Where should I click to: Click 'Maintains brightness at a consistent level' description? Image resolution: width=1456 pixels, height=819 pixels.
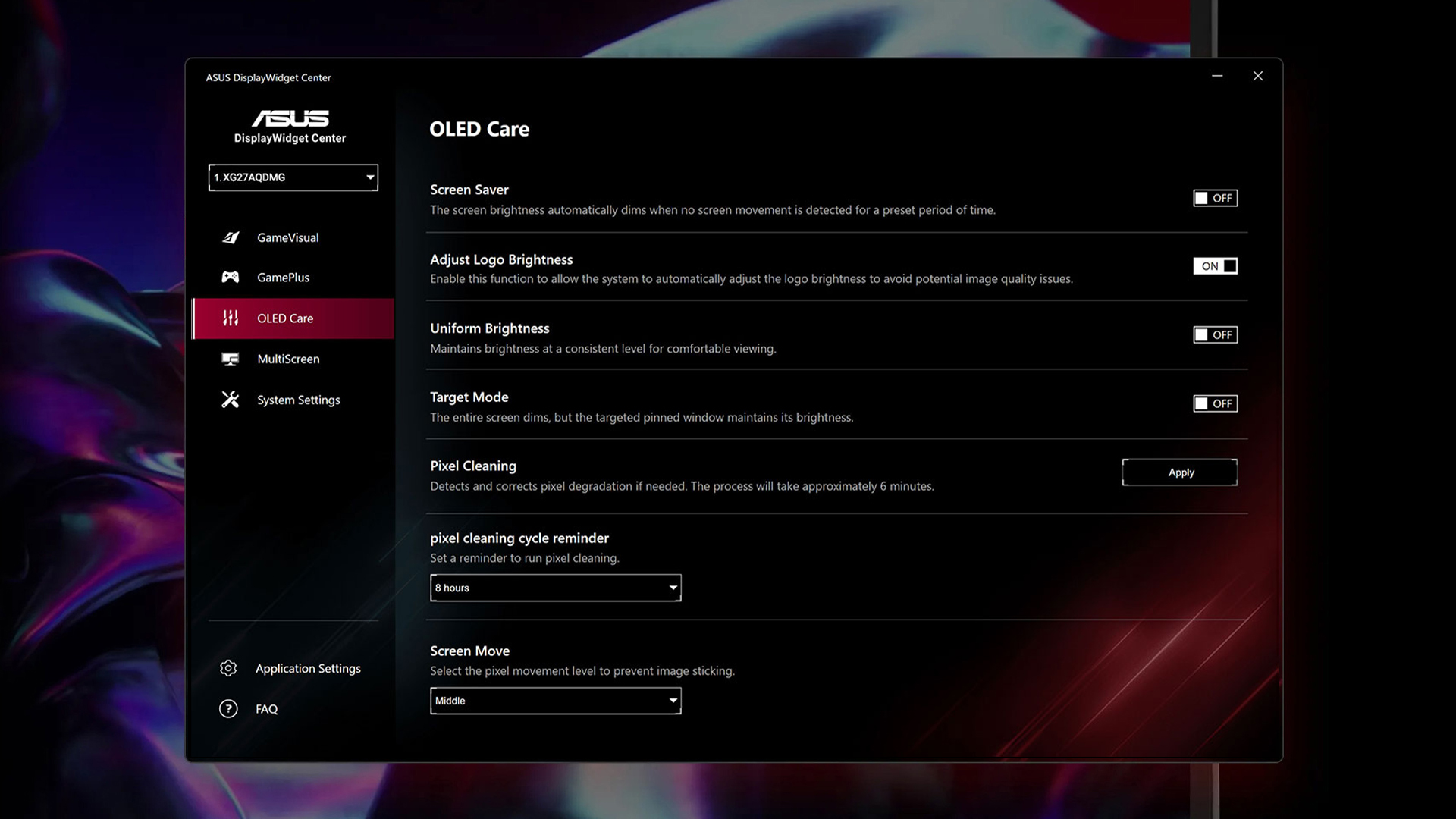click(603, 349)
